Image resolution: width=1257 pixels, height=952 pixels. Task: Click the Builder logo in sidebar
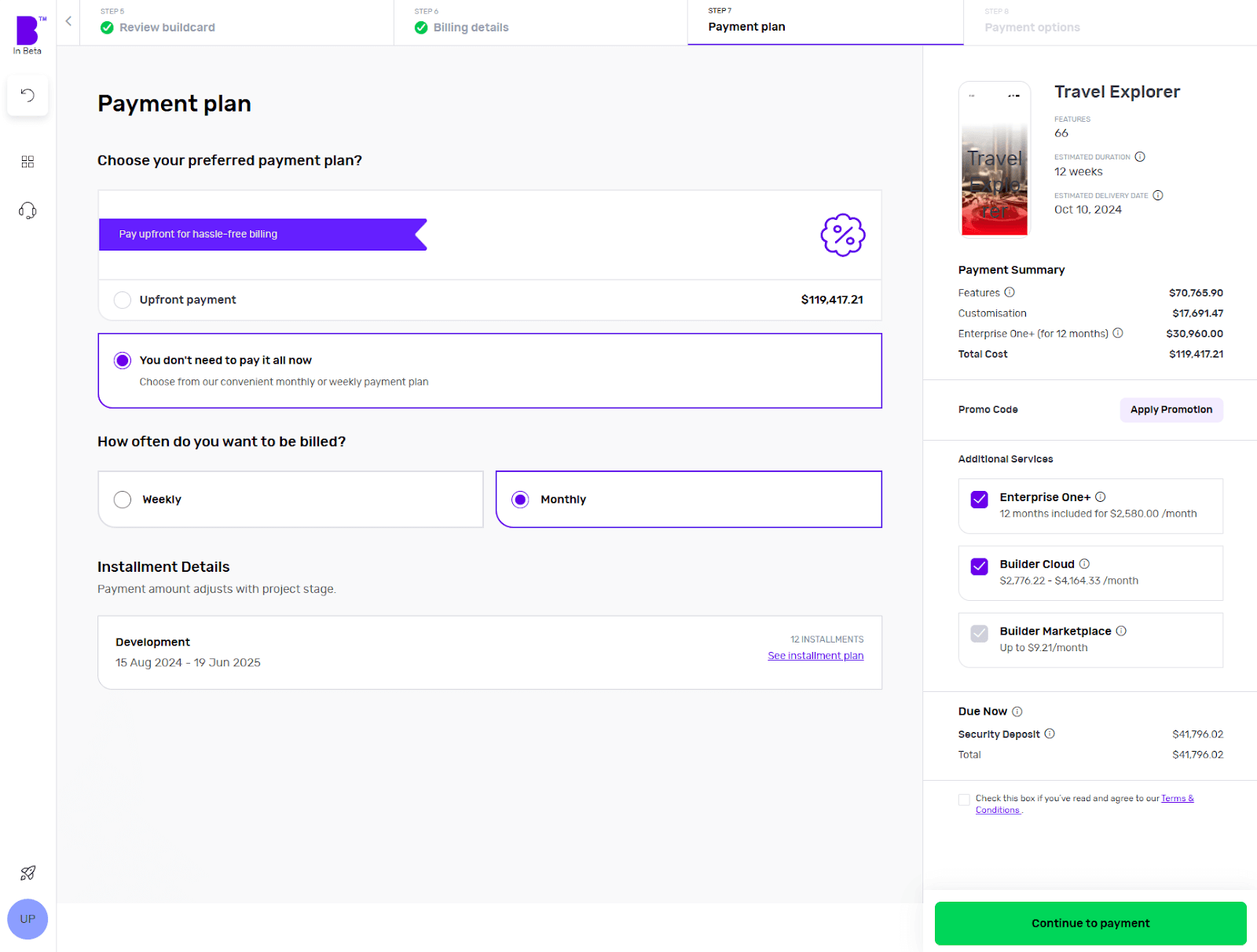click(27, 31)
